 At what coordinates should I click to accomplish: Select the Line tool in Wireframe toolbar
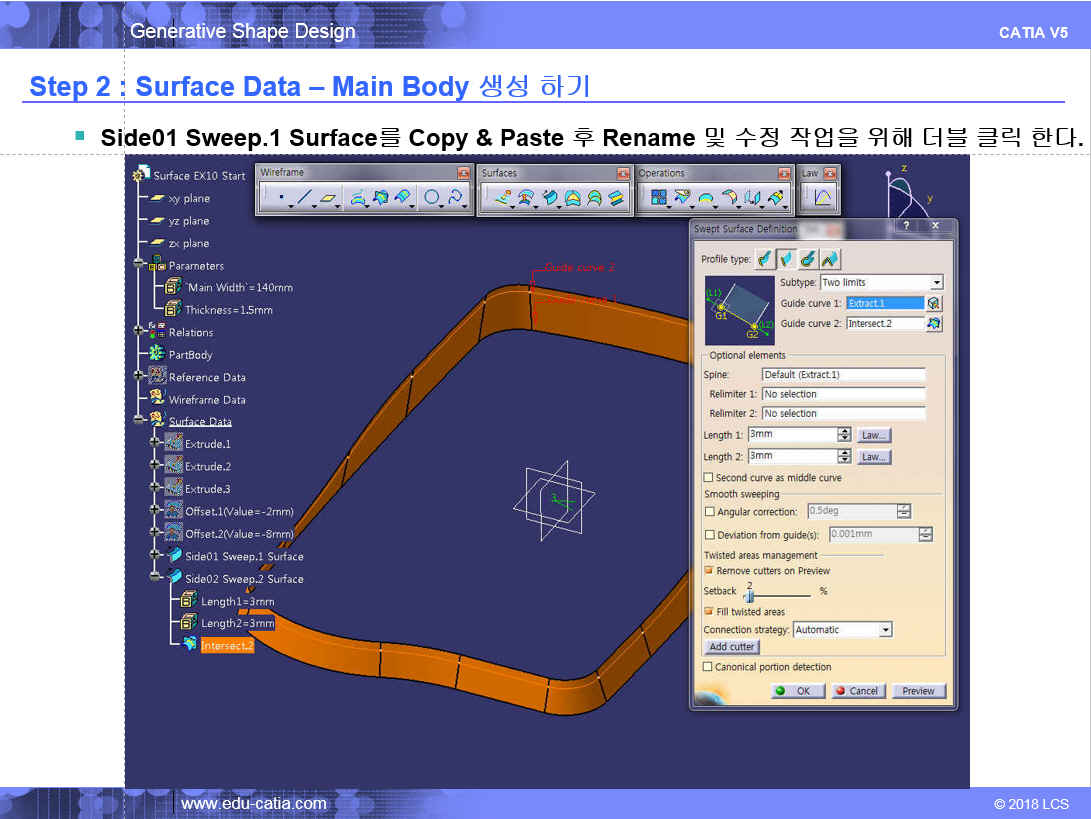coord(305,198)
